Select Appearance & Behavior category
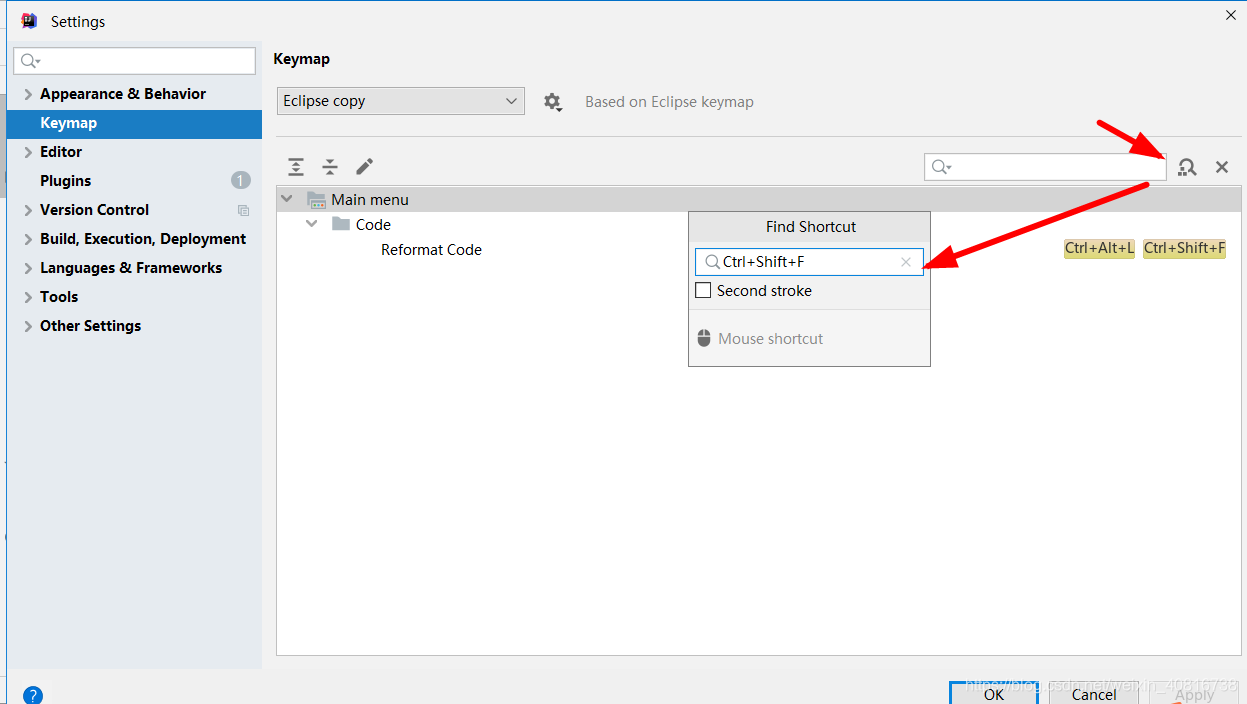 tap(123, 94)
